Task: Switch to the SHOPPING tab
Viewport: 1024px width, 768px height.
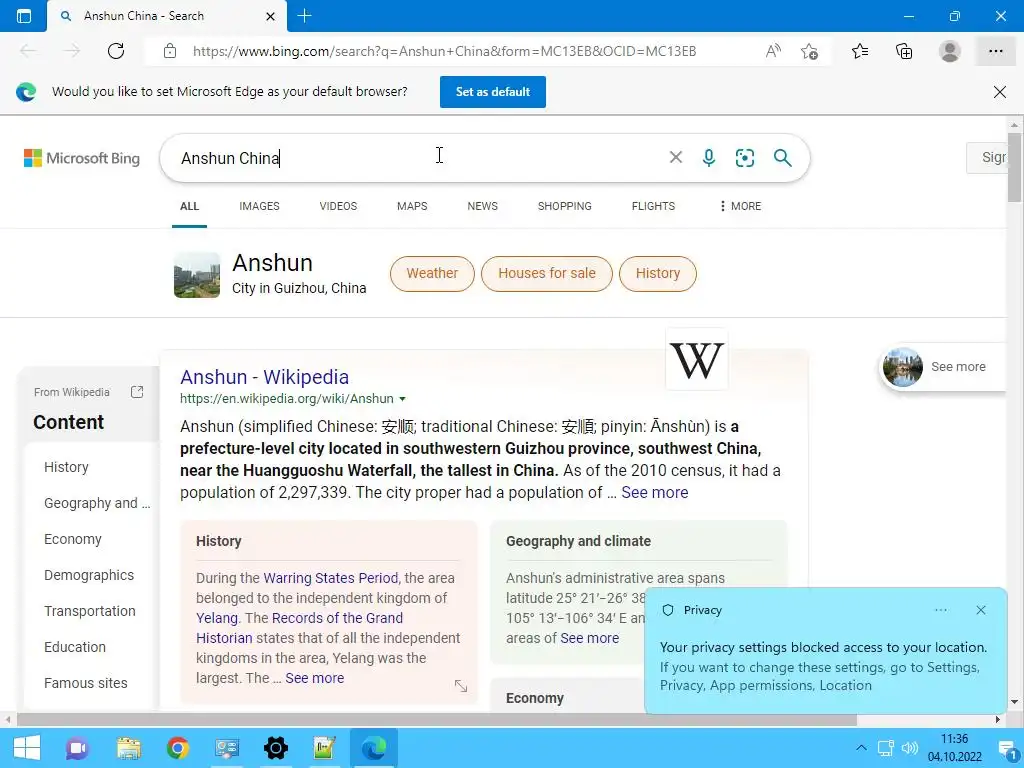Action: pyautogui.click(x=565, y=206)
